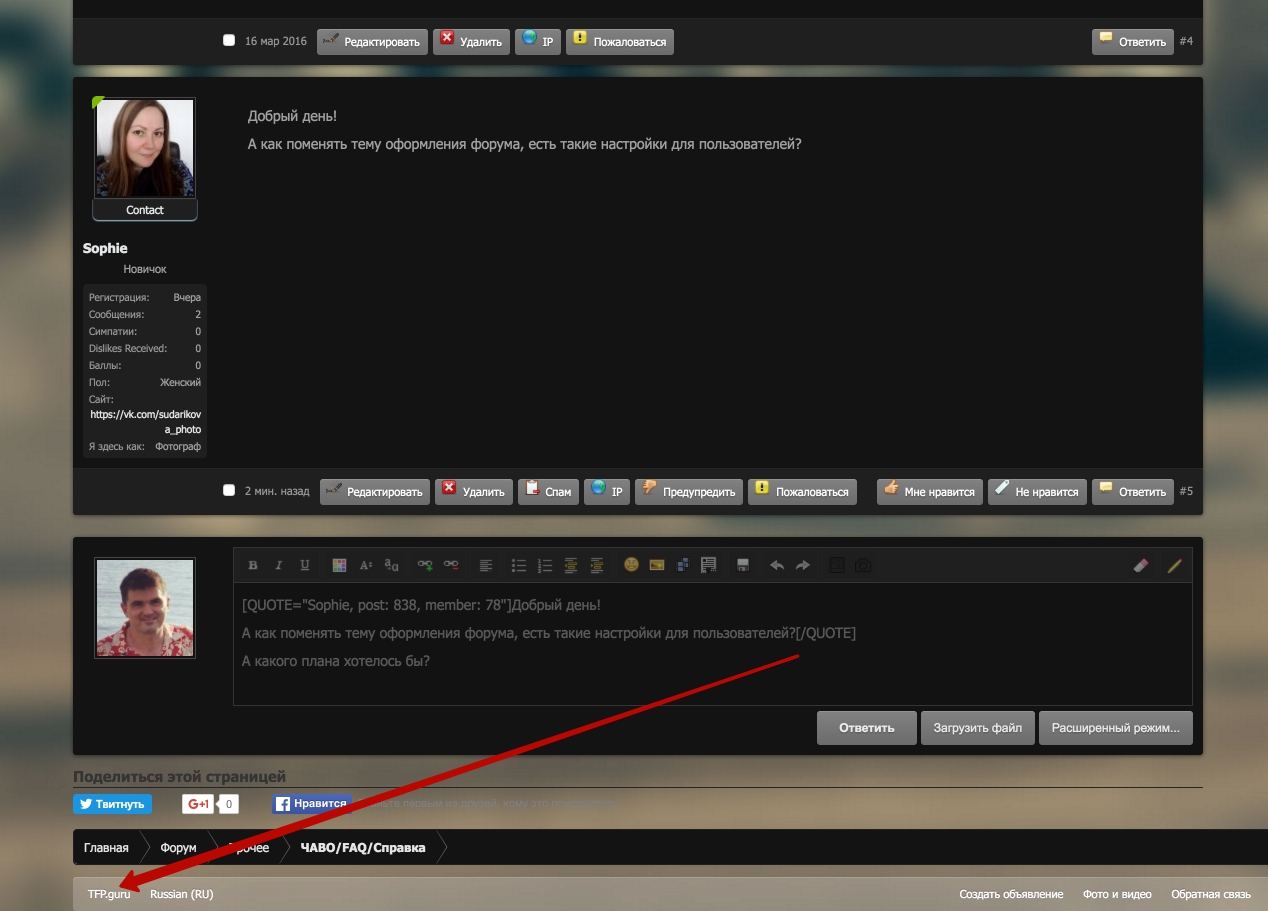Click the Мне нравится button on Sophie's post
The image size is (1268, 911).
pos(929,491)
